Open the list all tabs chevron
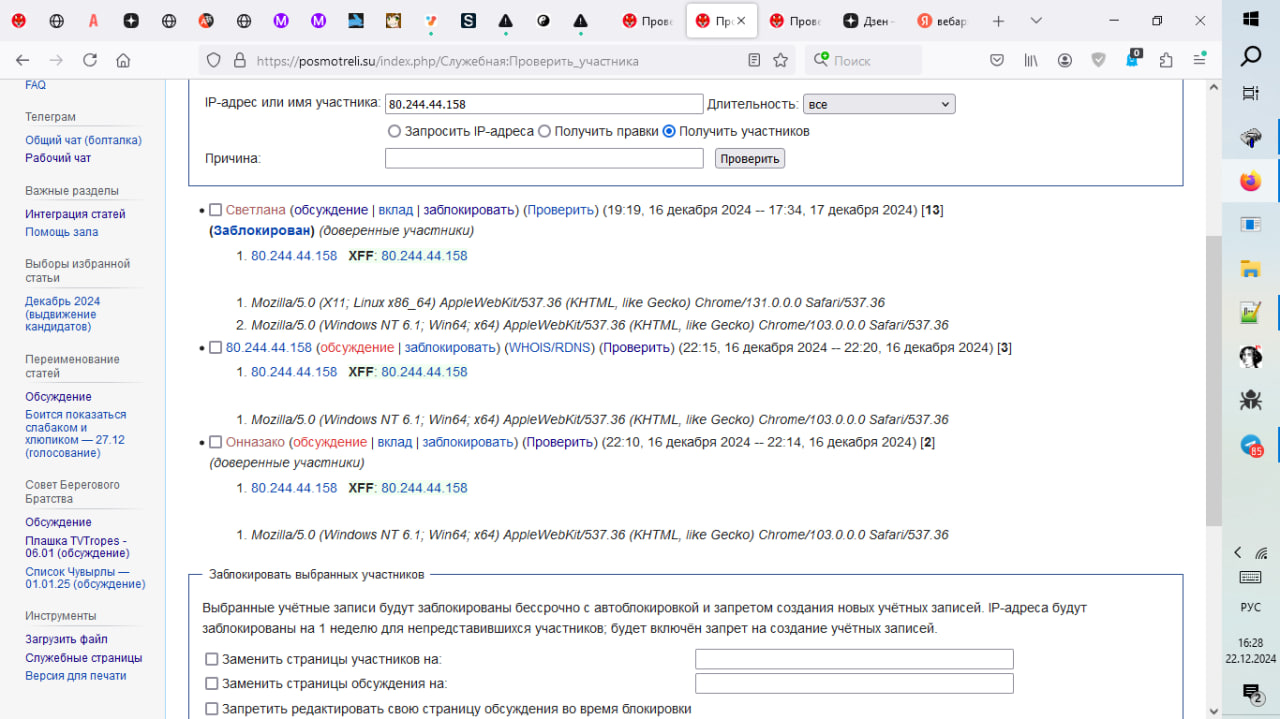The height and width of the screenshot is (719, 1280). (1036, 21)
